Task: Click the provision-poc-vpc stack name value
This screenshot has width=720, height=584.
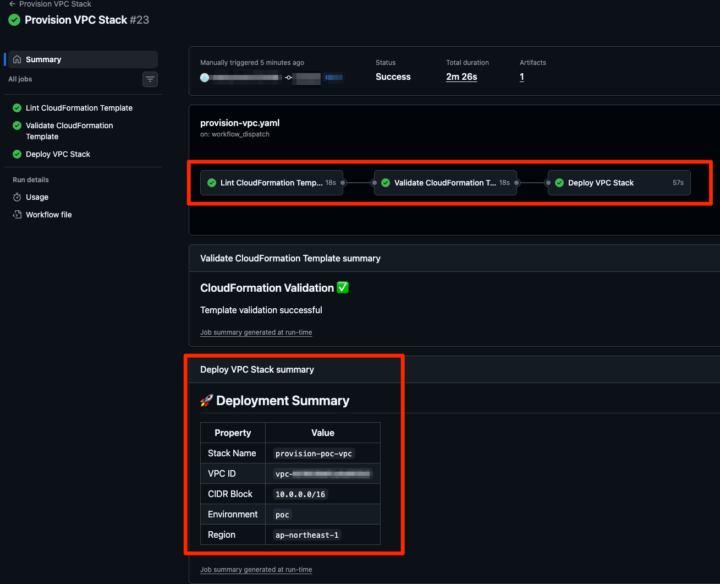Action: 314,453
